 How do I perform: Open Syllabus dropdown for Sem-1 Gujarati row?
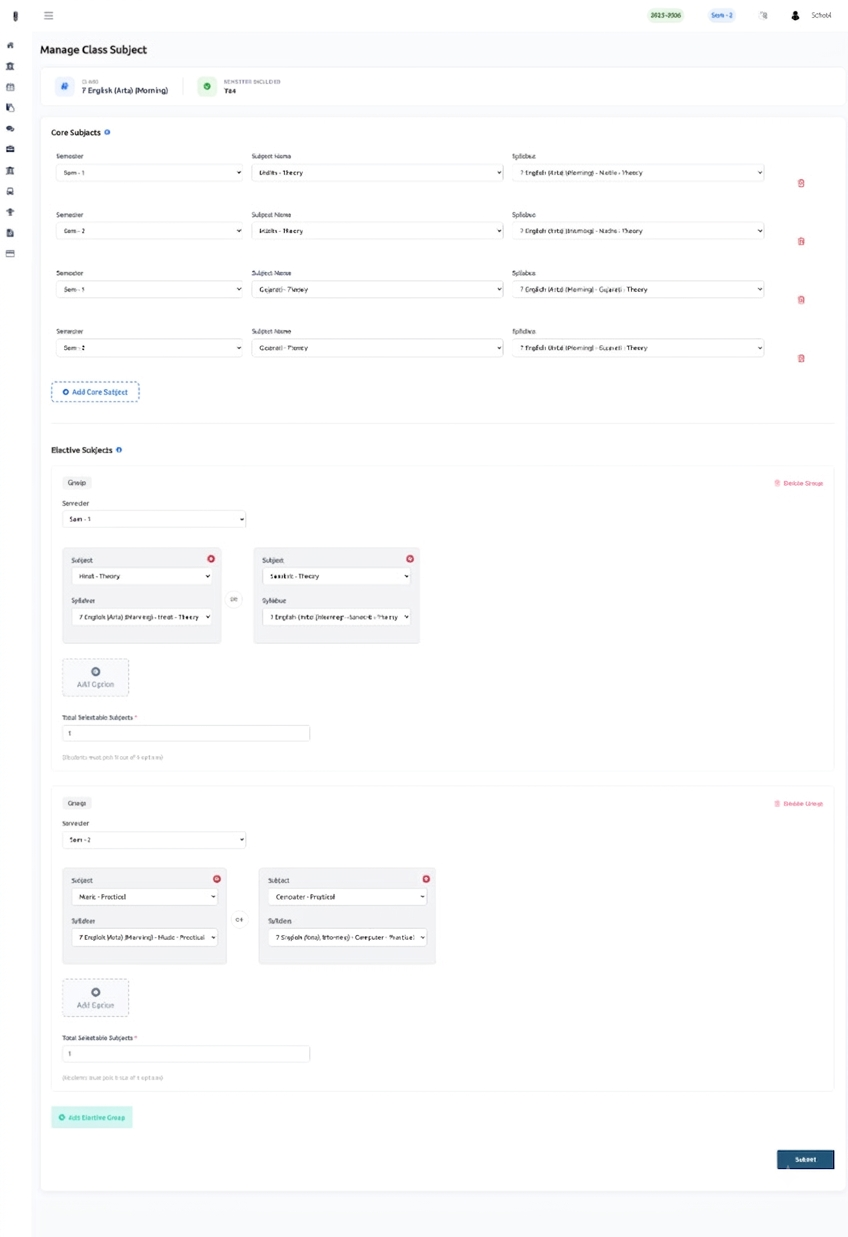tap(638, 290)
